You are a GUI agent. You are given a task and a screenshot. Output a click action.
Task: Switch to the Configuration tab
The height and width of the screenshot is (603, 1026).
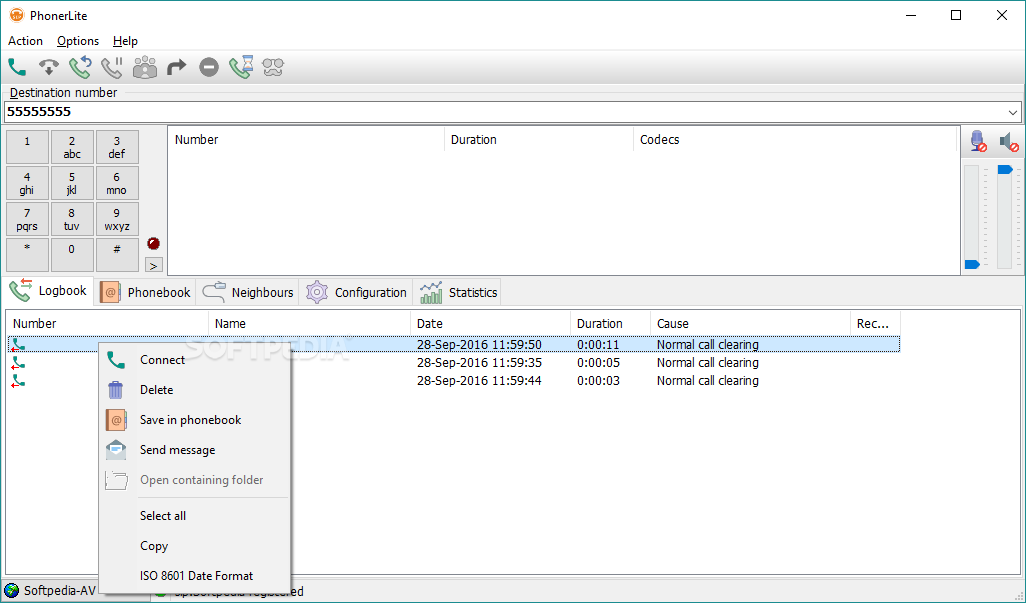(x=356, y=292)
